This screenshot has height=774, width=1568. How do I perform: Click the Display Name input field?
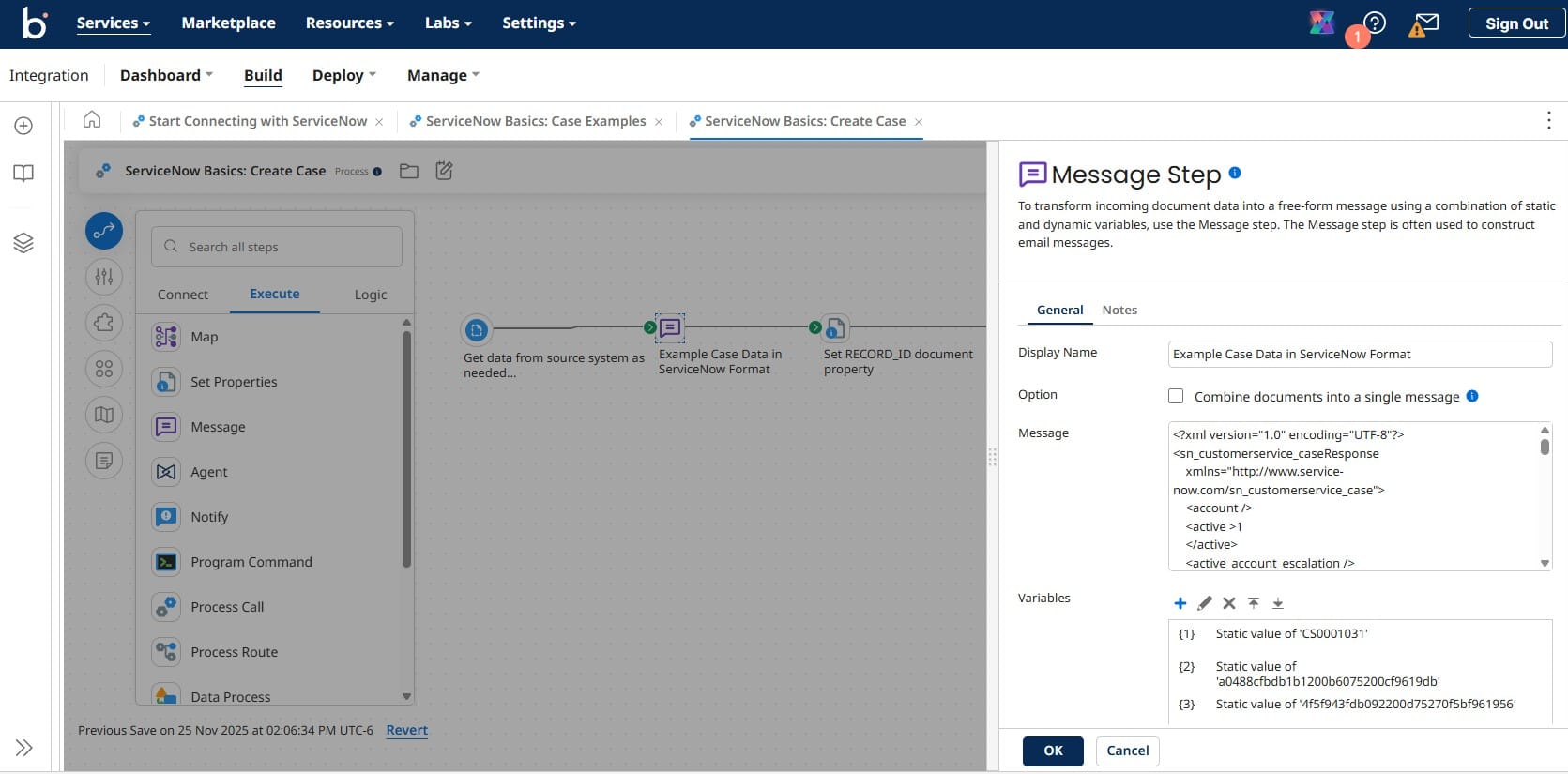point(1360,354)
